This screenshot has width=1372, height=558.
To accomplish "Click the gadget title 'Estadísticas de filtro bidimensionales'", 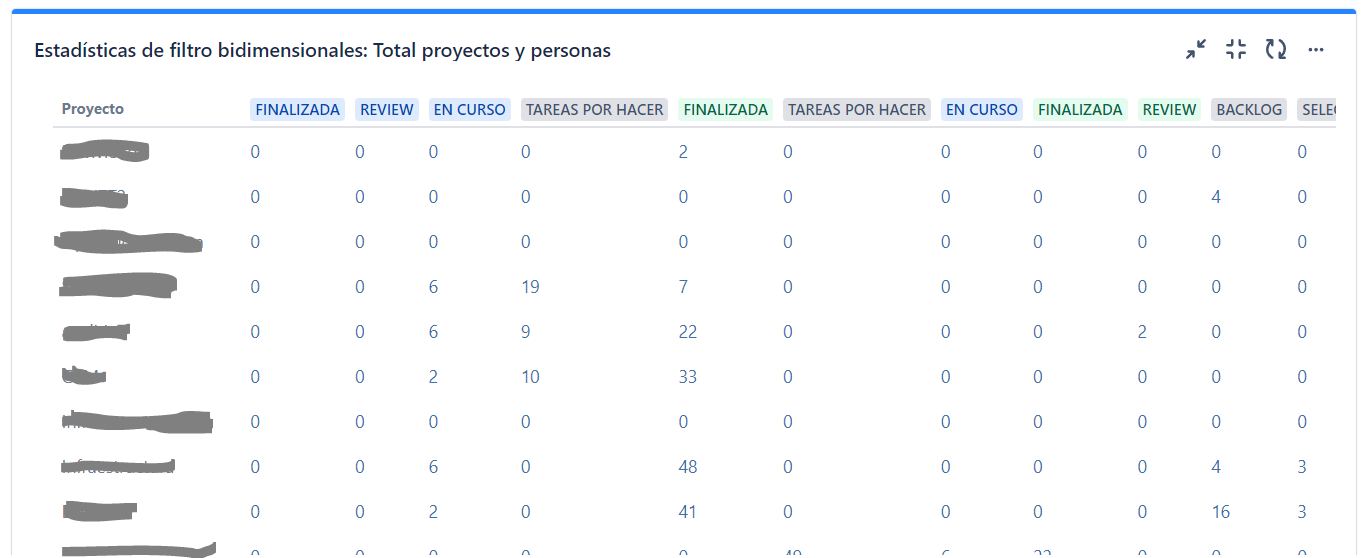I will click(x=322, y=50).
